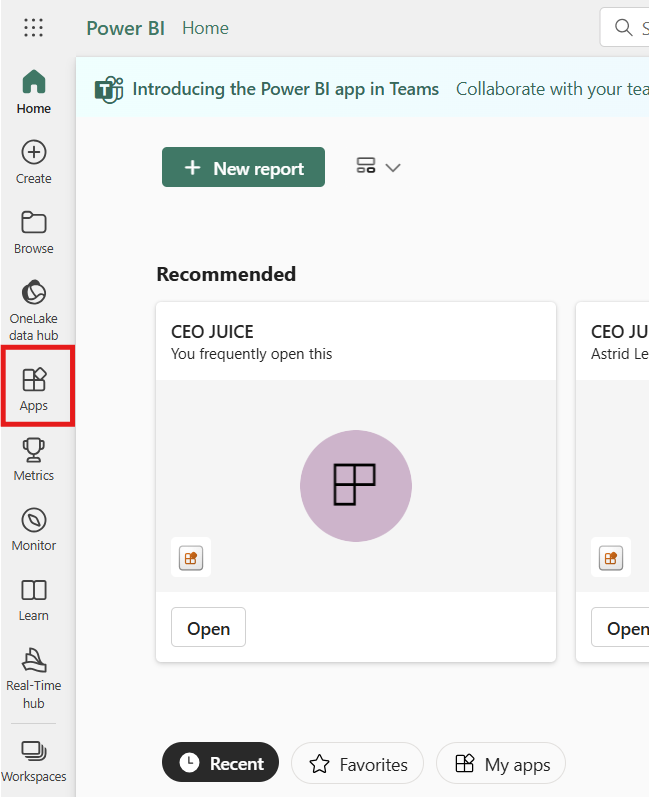Image resolution: width=649 pixels, height=797 pixels.
Task: Switch to the Favorites tab
Action: pos(357,763)
